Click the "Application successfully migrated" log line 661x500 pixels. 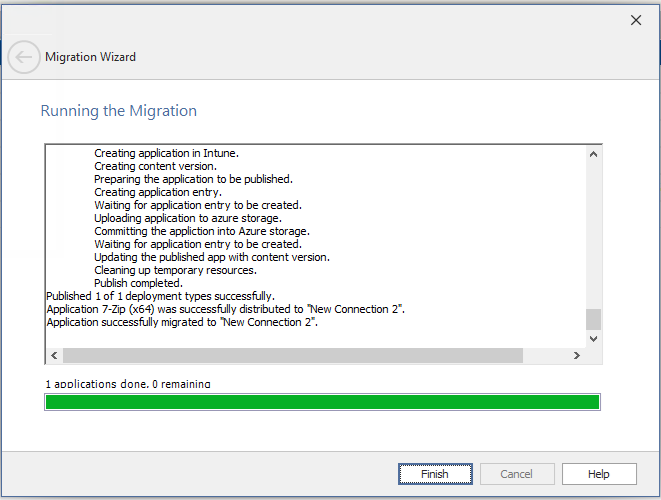coord(182,322)
